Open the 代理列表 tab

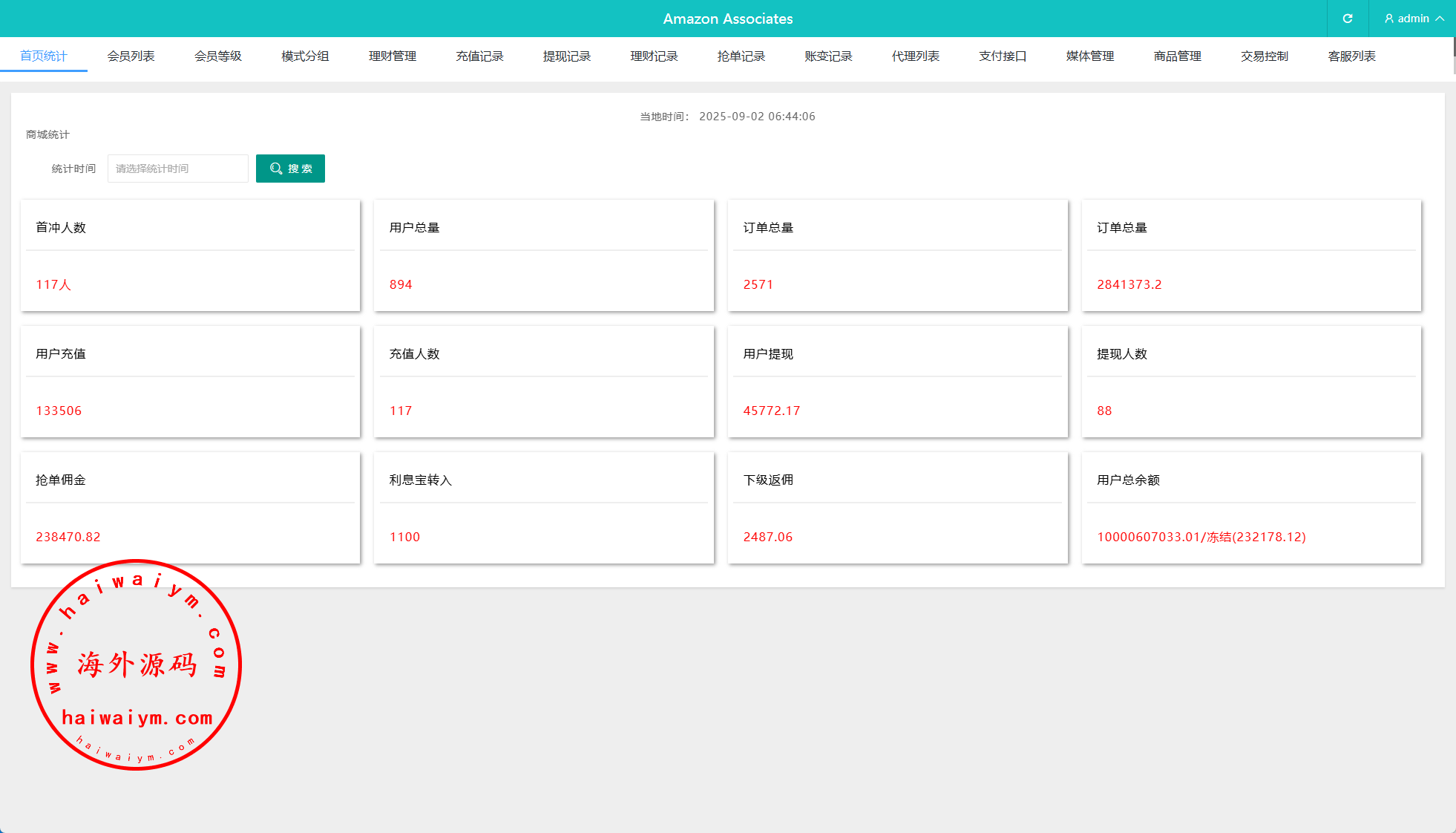[x=915, y=56]
